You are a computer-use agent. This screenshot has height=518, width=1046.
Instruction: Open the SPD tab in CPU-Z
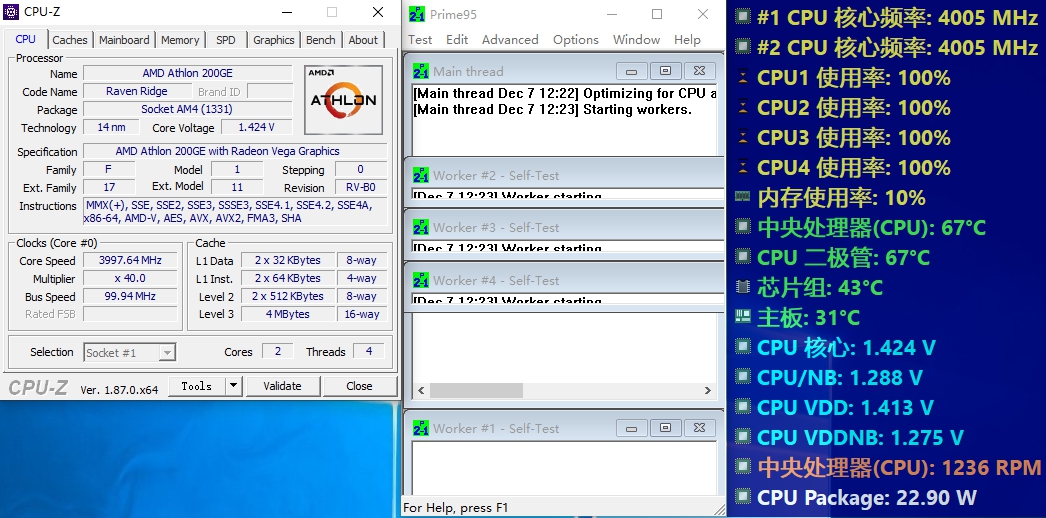click(226, 40)
